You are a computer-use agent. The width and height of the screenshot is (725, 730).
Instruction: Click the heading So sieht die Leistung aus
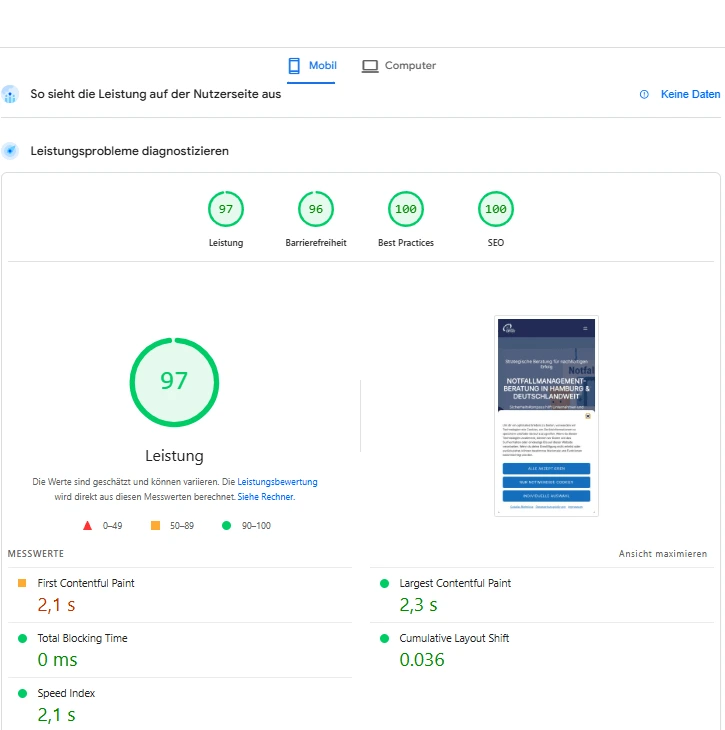tap(156, 94)
